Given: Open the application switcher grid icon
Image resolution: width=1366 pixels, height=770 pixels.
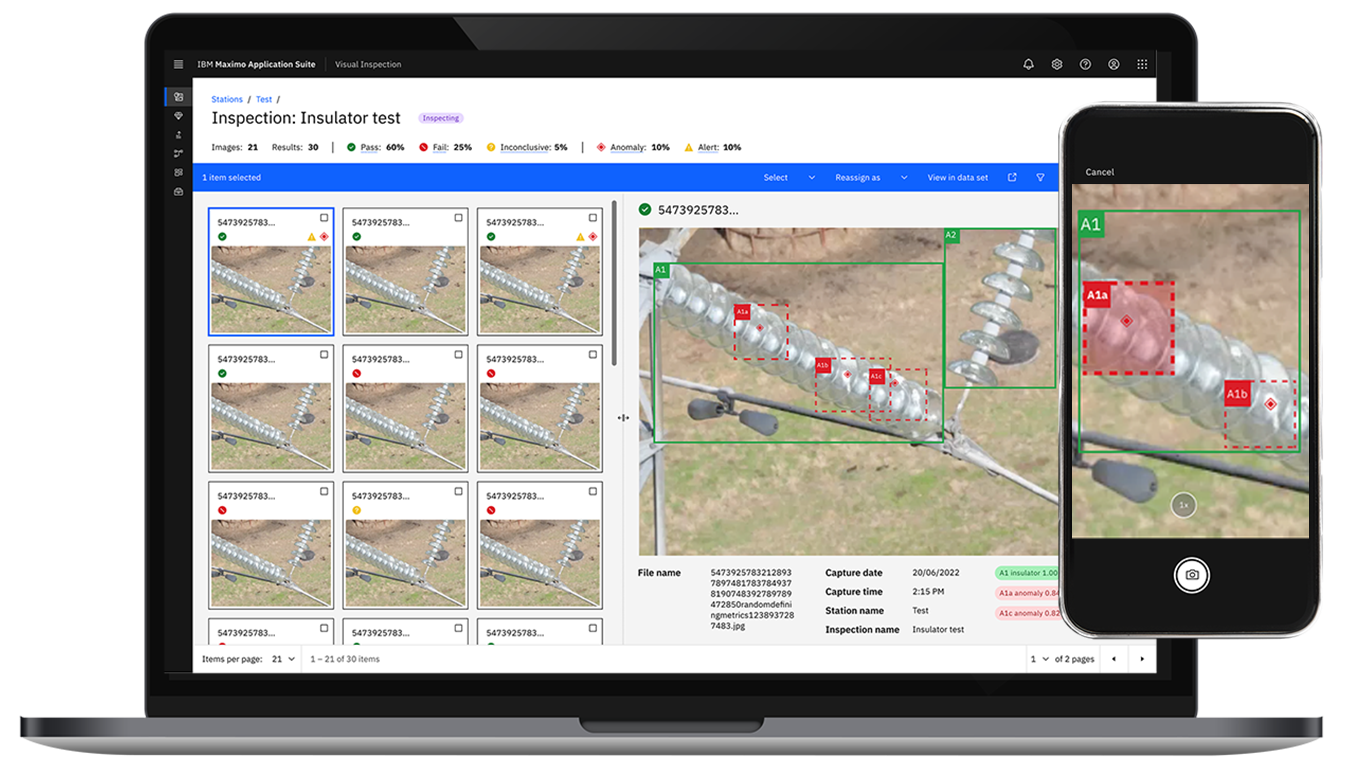Looking at the screenshot, I should [x=1142, y=64].
